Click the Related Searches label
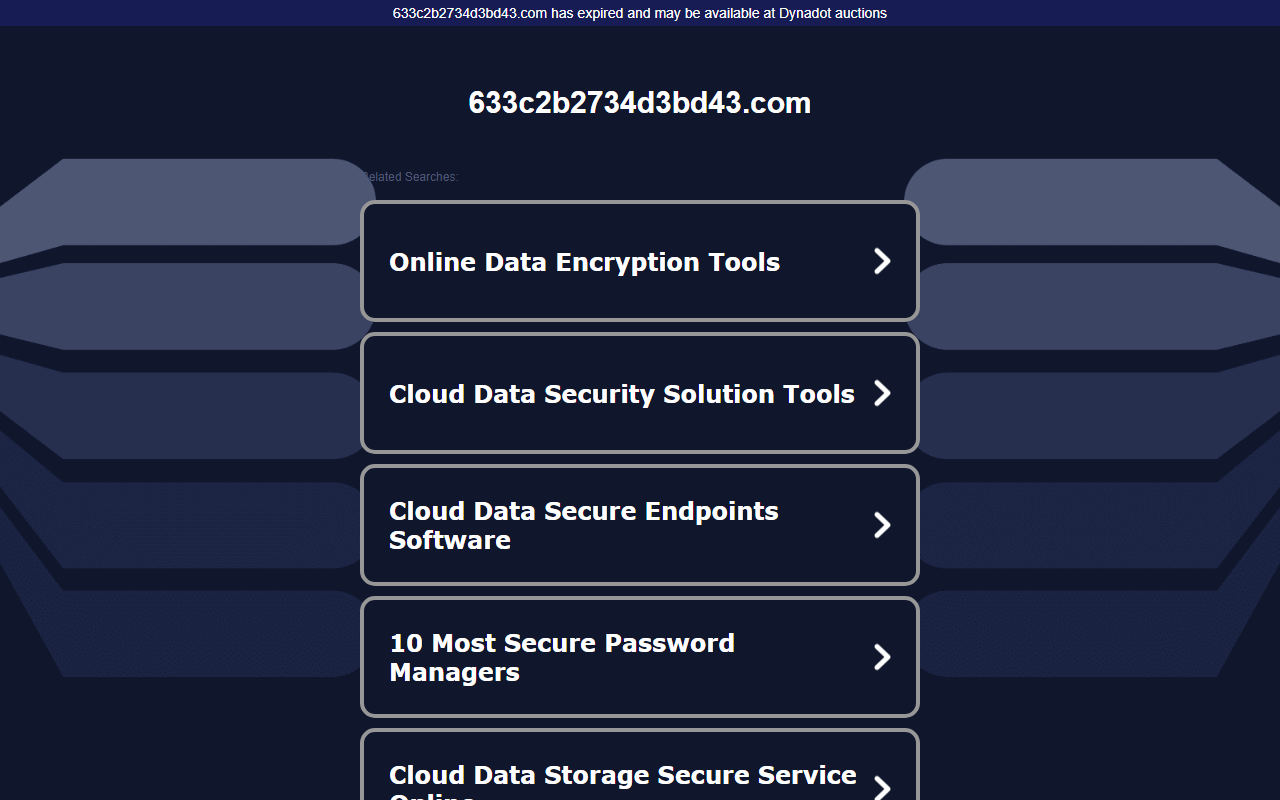The width and height of the screenshot is (1280, 800). [x=410, y=177]
